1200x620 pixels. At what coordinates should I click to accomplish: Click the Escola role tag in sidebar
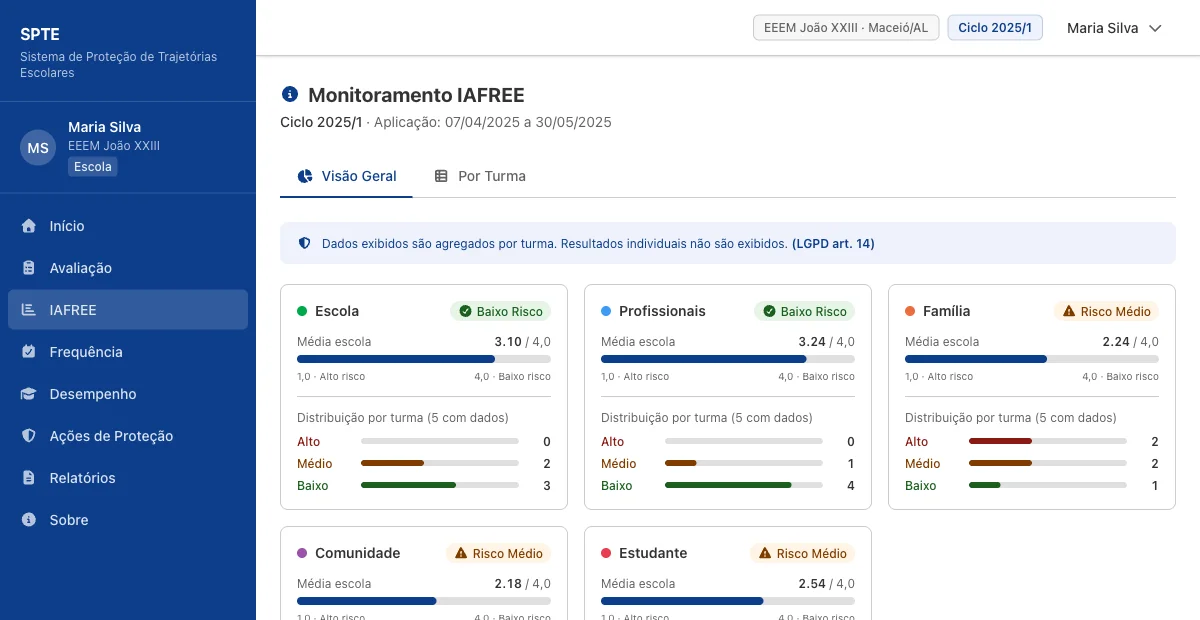coord(93,167)
